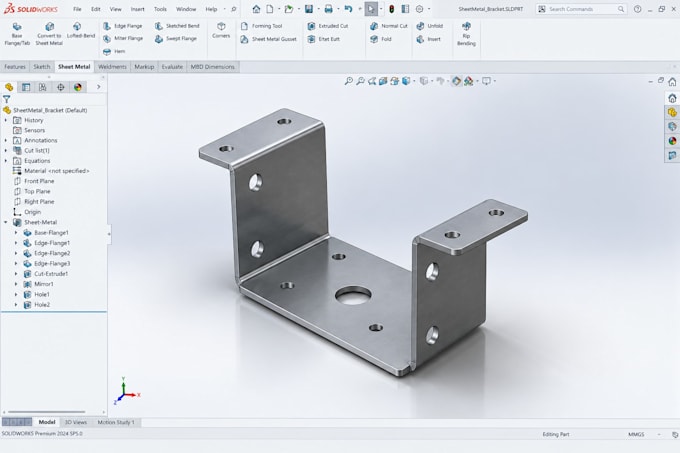Select the Origin item

27,212
